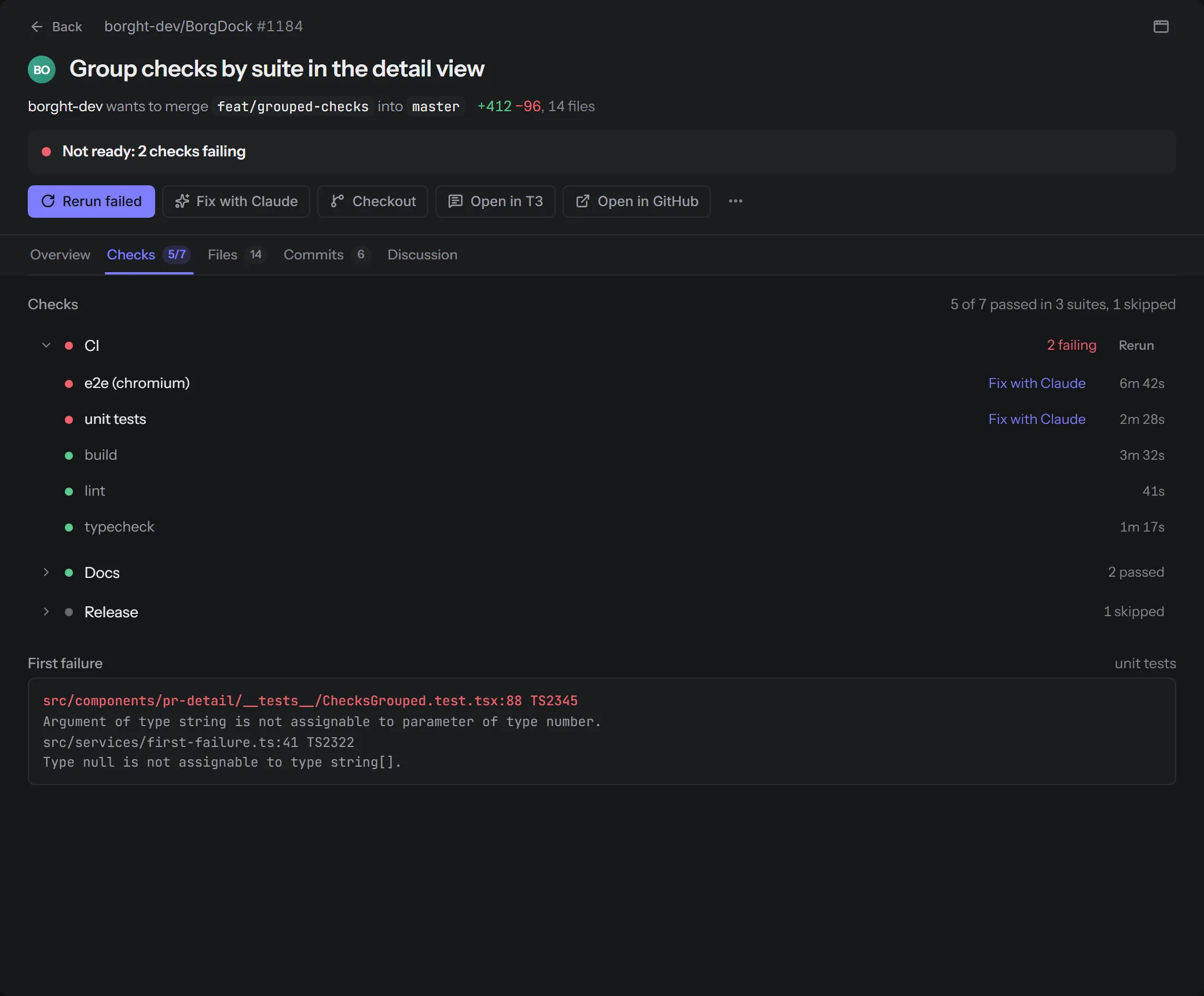
Task: Click the back arrow icon
Action: point(36,27)
